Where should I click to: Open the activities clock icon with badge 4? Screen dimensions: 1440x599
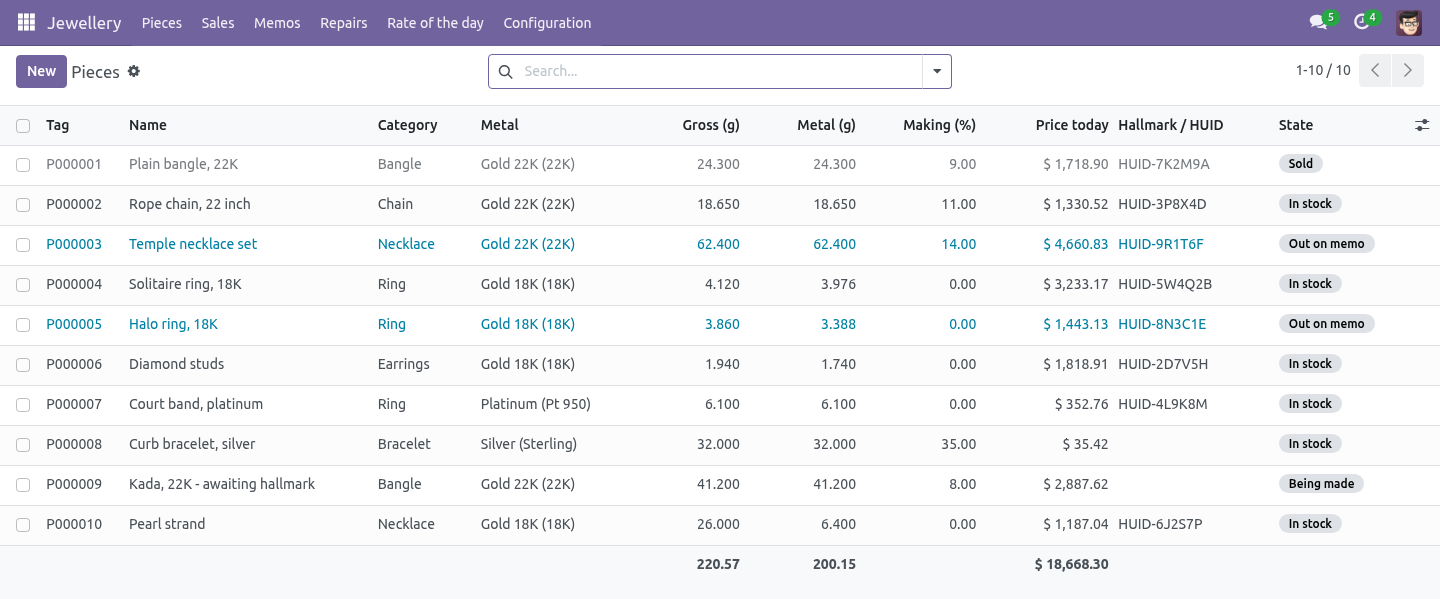pyautogui.click(x=1362, y=22)
